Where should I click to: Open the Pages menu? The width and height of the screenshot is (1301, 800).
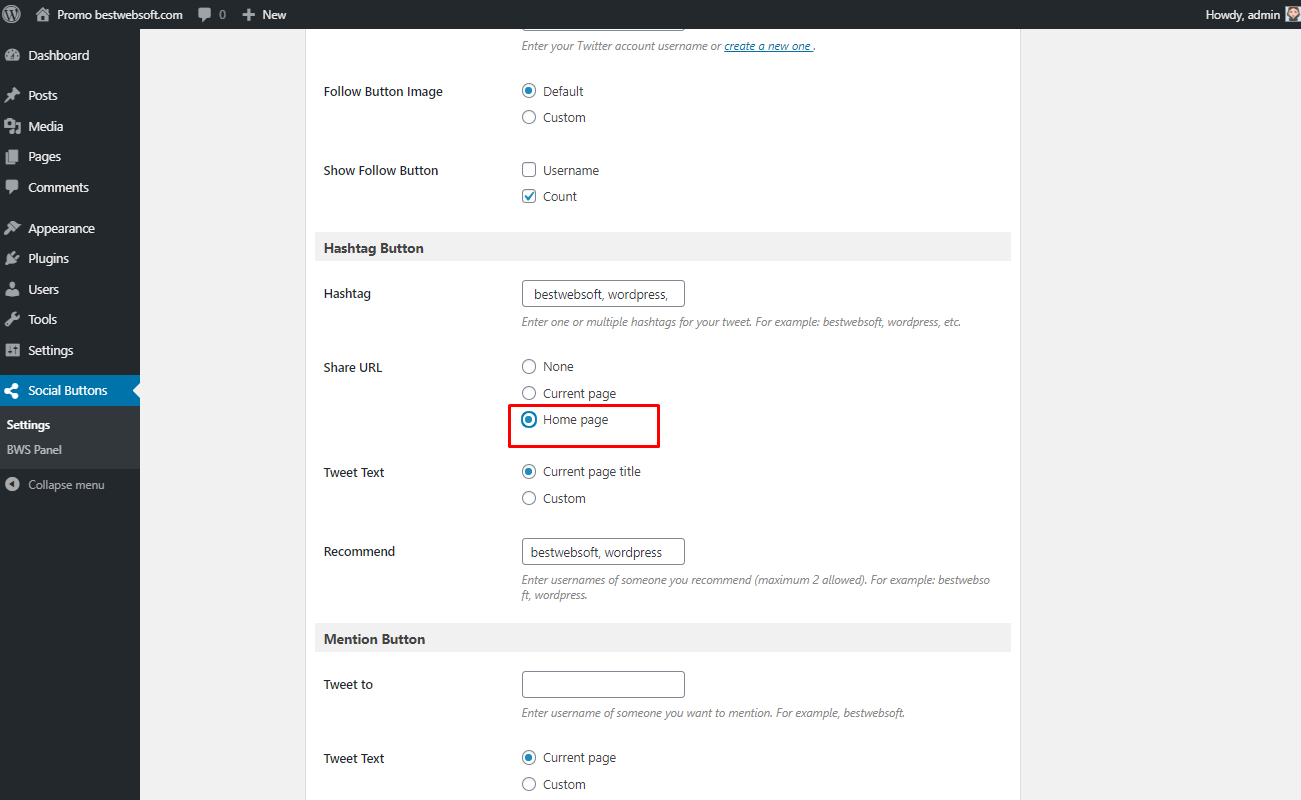tap(70, 157)
